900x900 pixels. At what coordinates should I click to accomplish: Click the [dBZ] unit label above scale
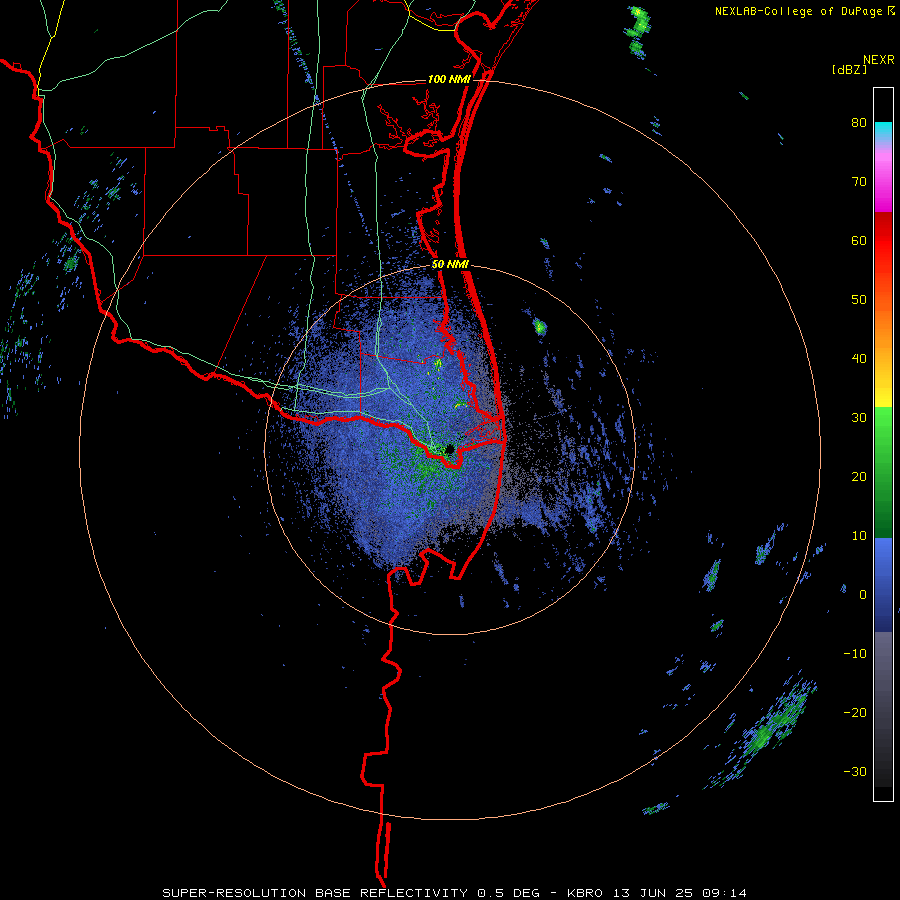point(849,70)
